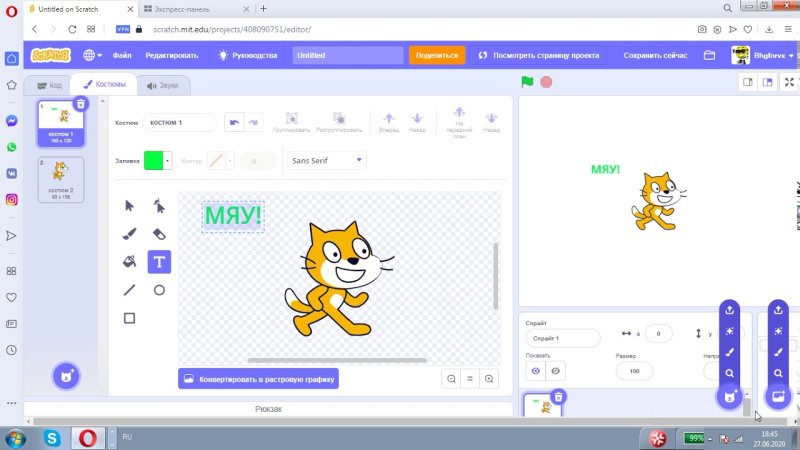
Task: Switch to the Звуки tab
Action: (x=162, y=86)
